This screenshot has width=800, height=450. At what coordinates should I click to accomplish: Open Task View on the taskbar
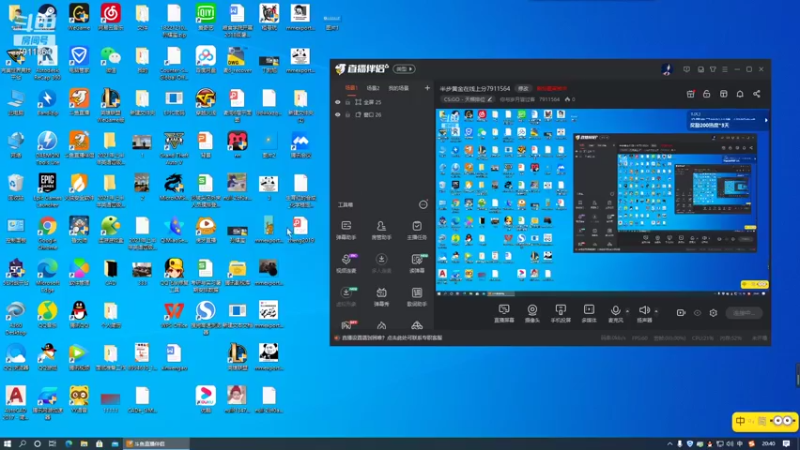tap(52, 444)
